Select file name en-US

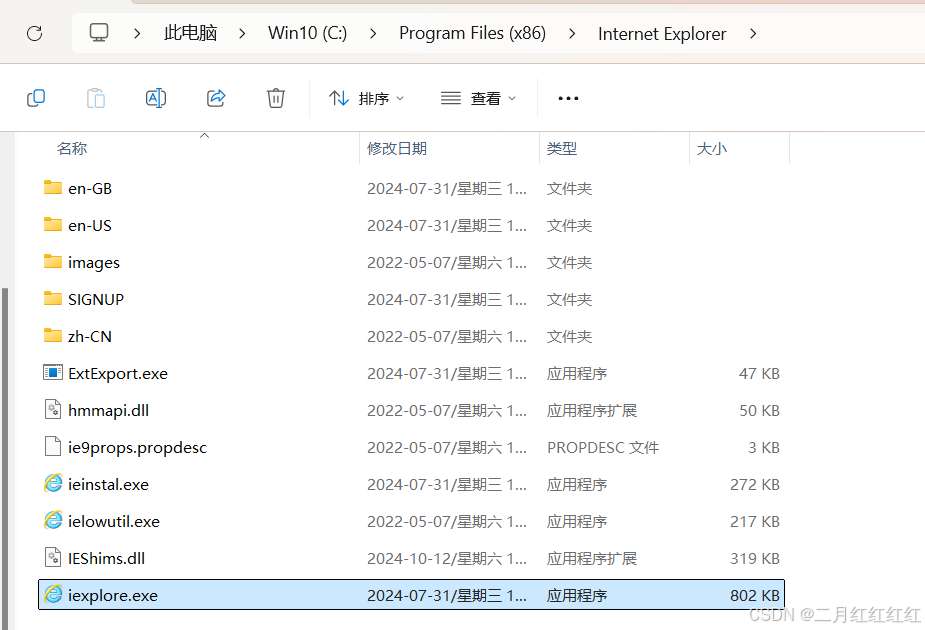pyautogui.click(x=90, y=226)
